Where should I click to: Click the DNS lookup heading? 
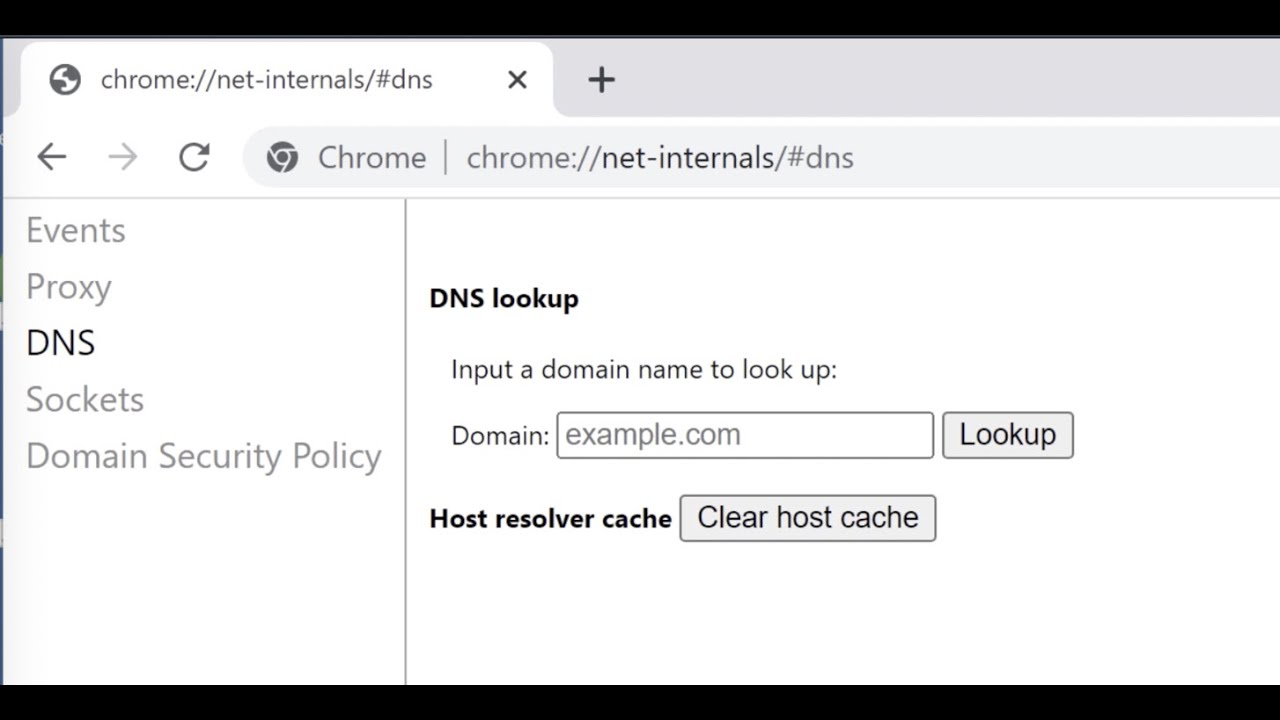coord(503,298)
